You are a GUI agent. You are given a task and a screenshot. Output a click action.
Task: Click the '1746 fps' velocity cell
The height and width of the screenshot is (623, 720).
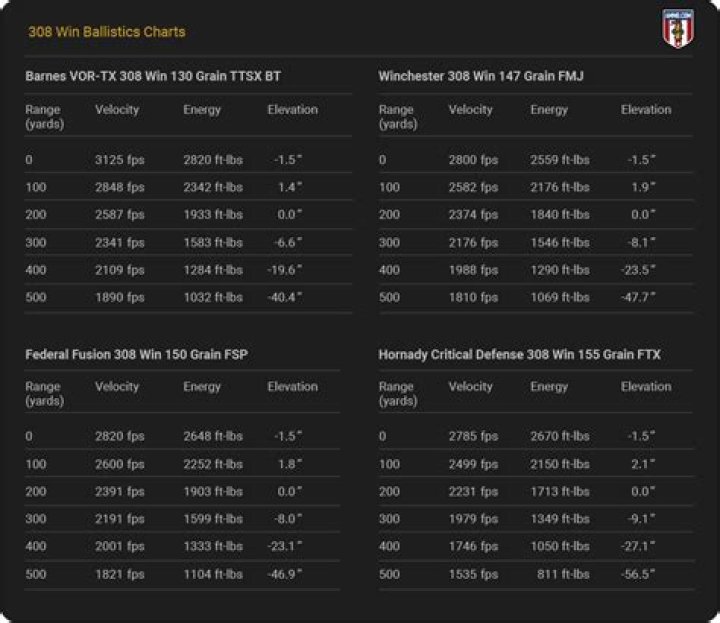coord(473,546)
